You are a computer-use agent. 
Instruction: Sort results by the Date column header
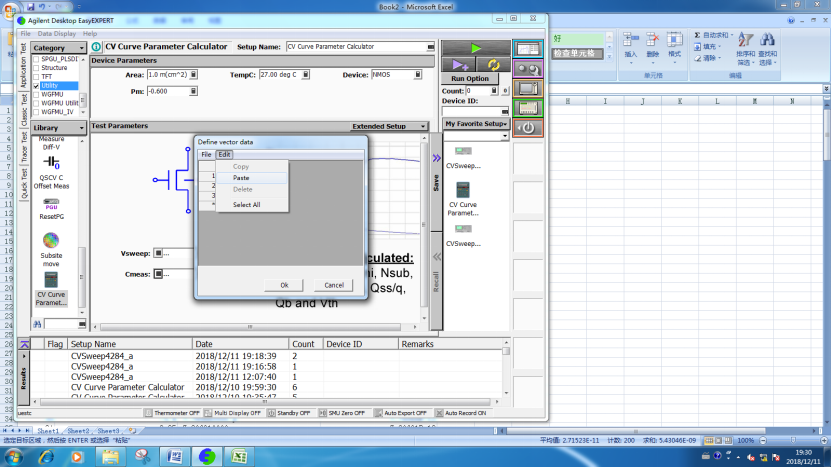[241, 344]
